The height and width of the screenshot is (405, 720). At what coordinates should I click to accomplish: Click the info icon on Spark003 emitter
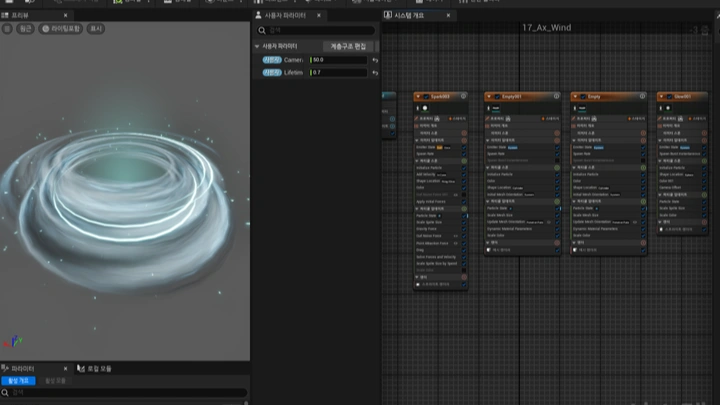tap(464, 96)
